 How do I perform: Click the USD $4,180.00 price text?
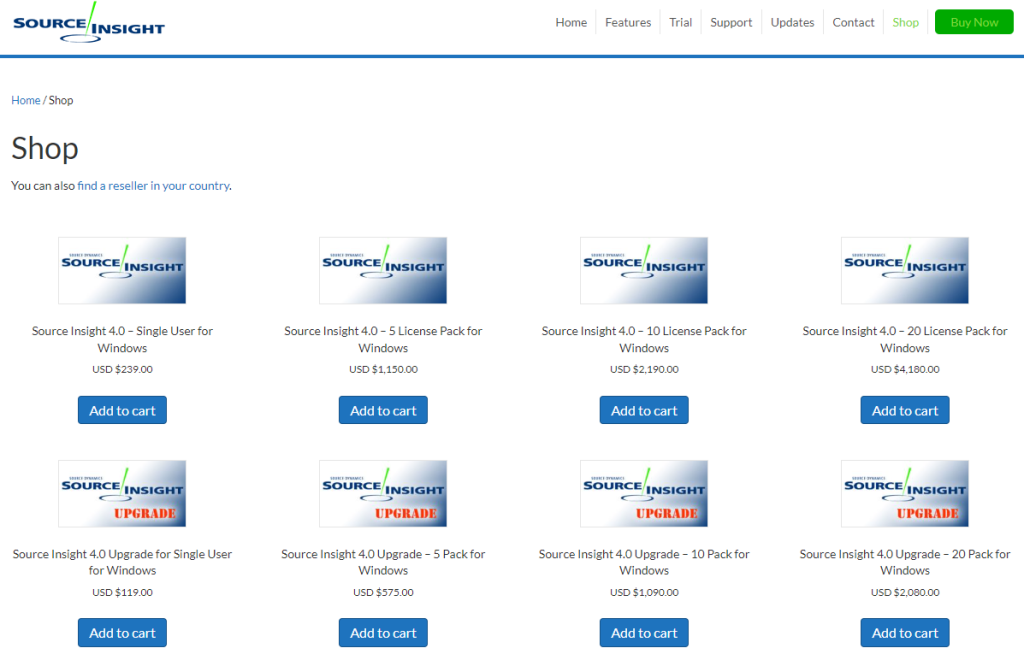(904, 369)
